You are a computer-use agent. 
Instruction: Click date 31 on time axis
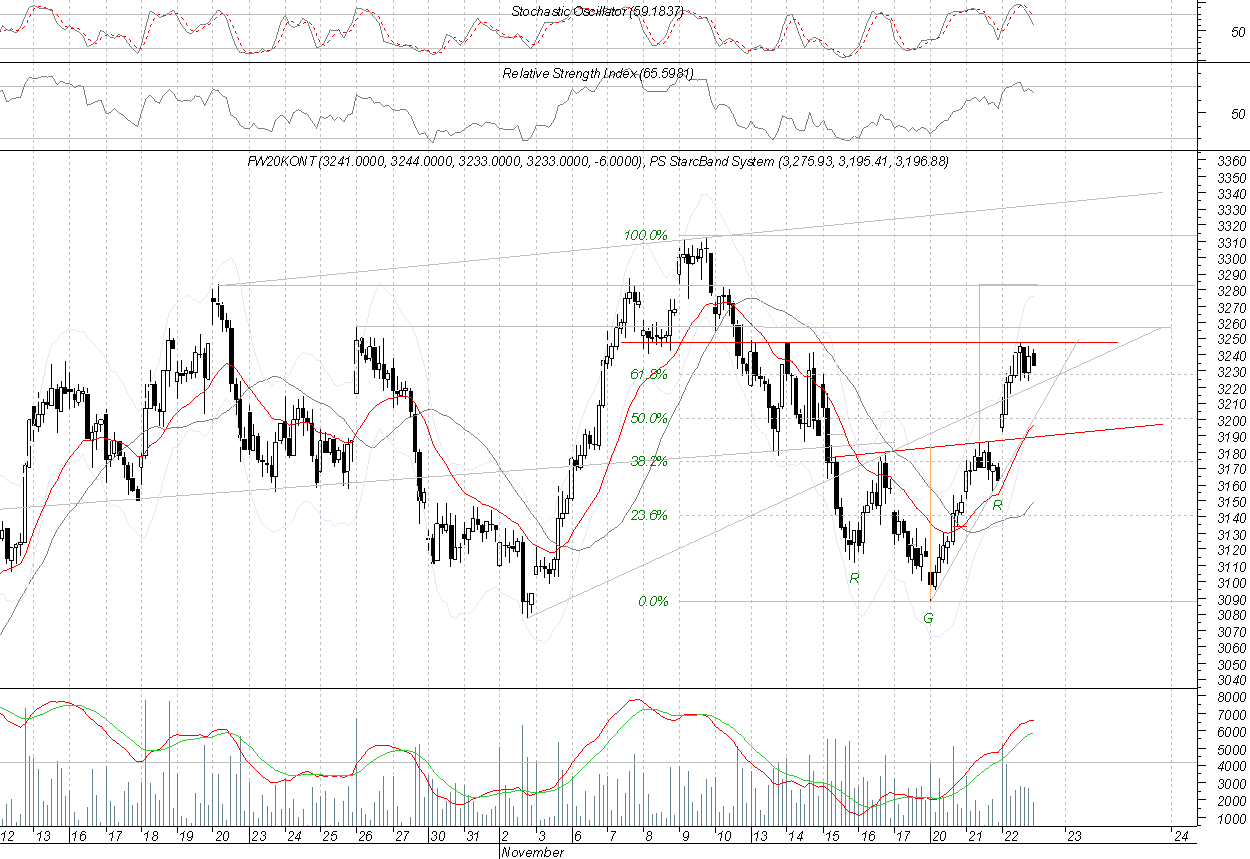[473, 836]
